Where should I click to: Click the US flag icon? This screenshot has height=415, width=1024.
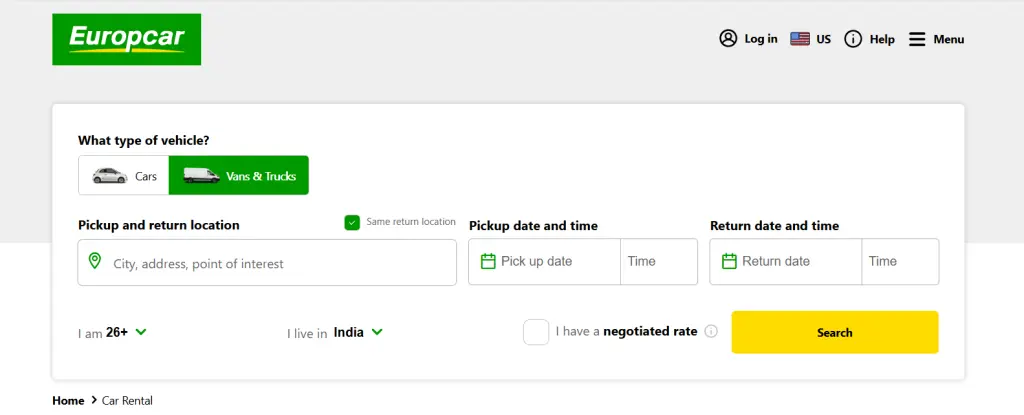800,39
